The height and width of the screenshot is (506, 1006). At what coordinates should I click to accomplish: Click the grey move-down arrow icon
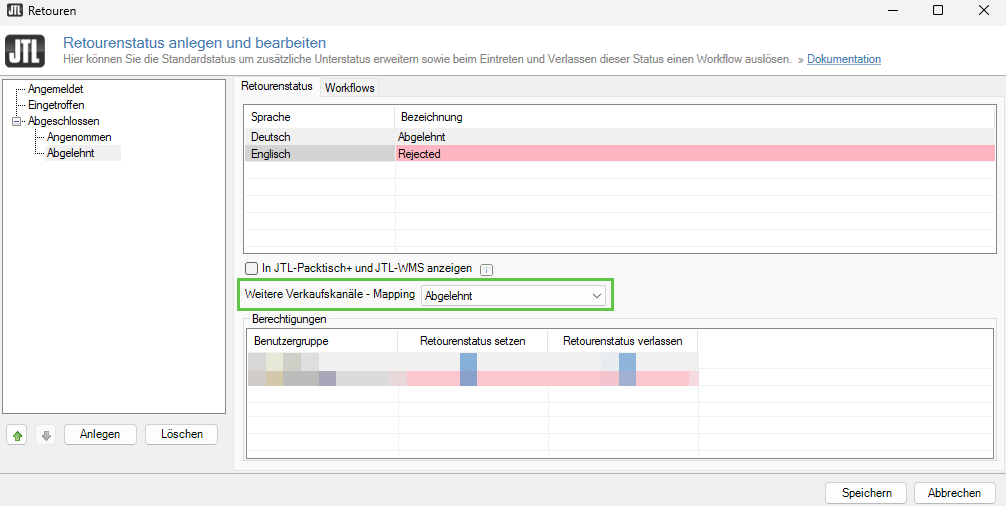pyautogui.click(x=45, y=435)
